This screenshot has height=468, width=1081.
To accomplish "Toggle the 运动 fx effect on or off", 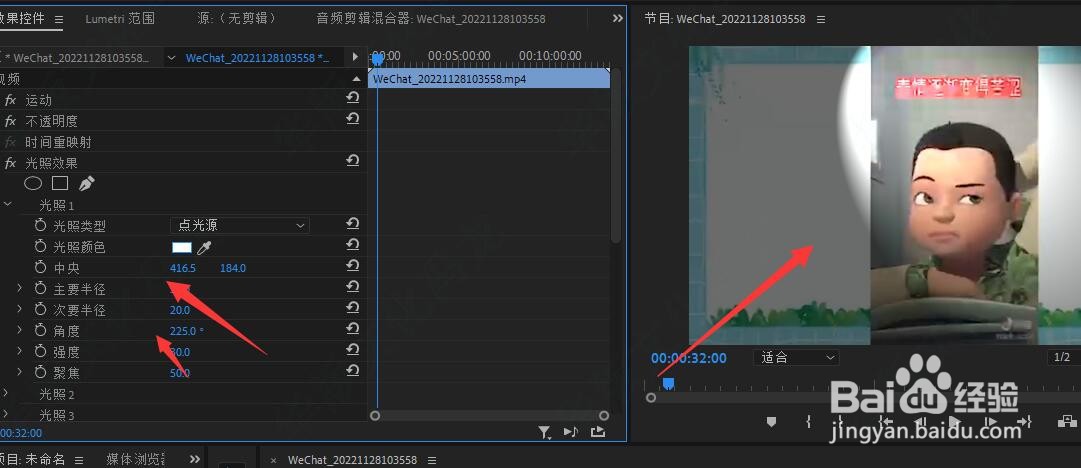I will click(10, 101).
